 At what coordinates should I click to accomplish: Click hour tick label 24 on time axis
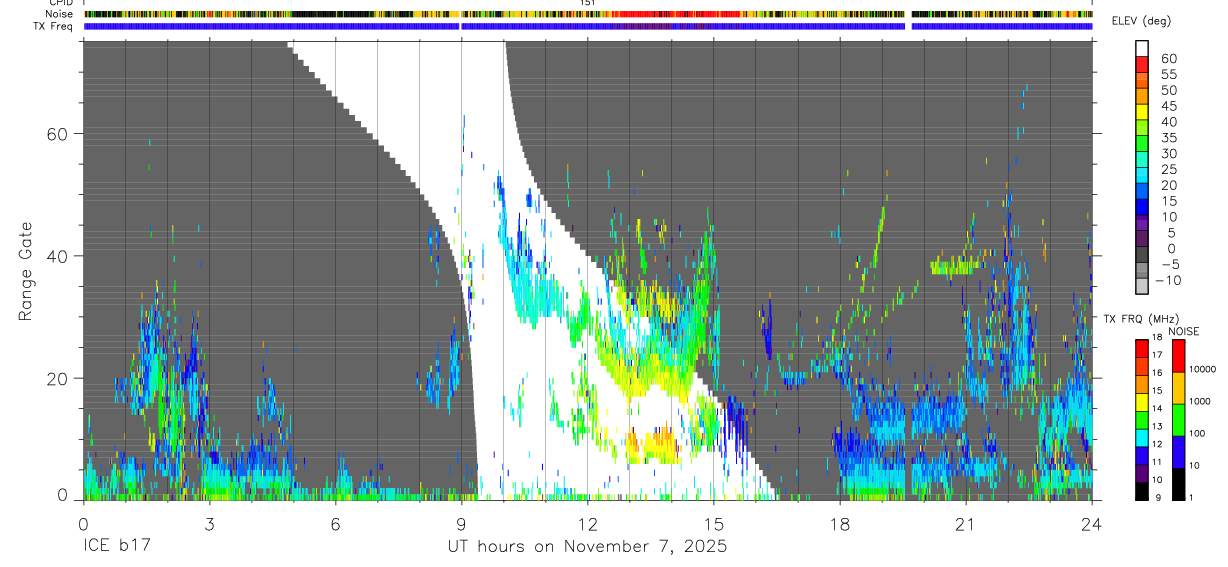click(x=1092, y=524)
